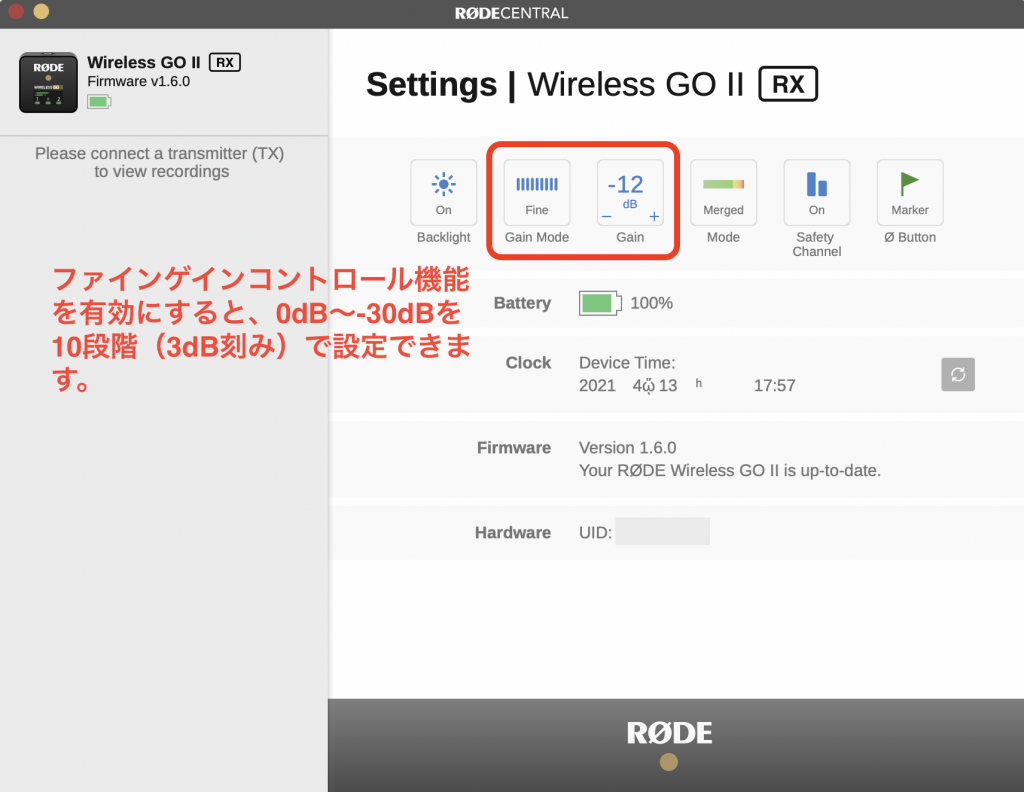
Task: Click the Device Time label
Action: tap(627, 363)
